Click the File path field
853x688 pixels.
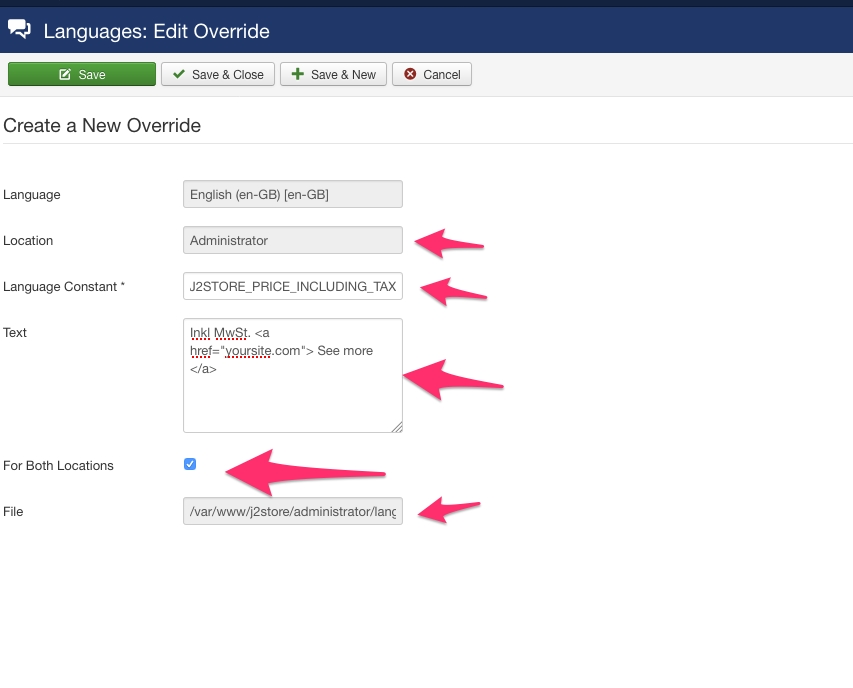pyautogui.click(x=293, y=511)
